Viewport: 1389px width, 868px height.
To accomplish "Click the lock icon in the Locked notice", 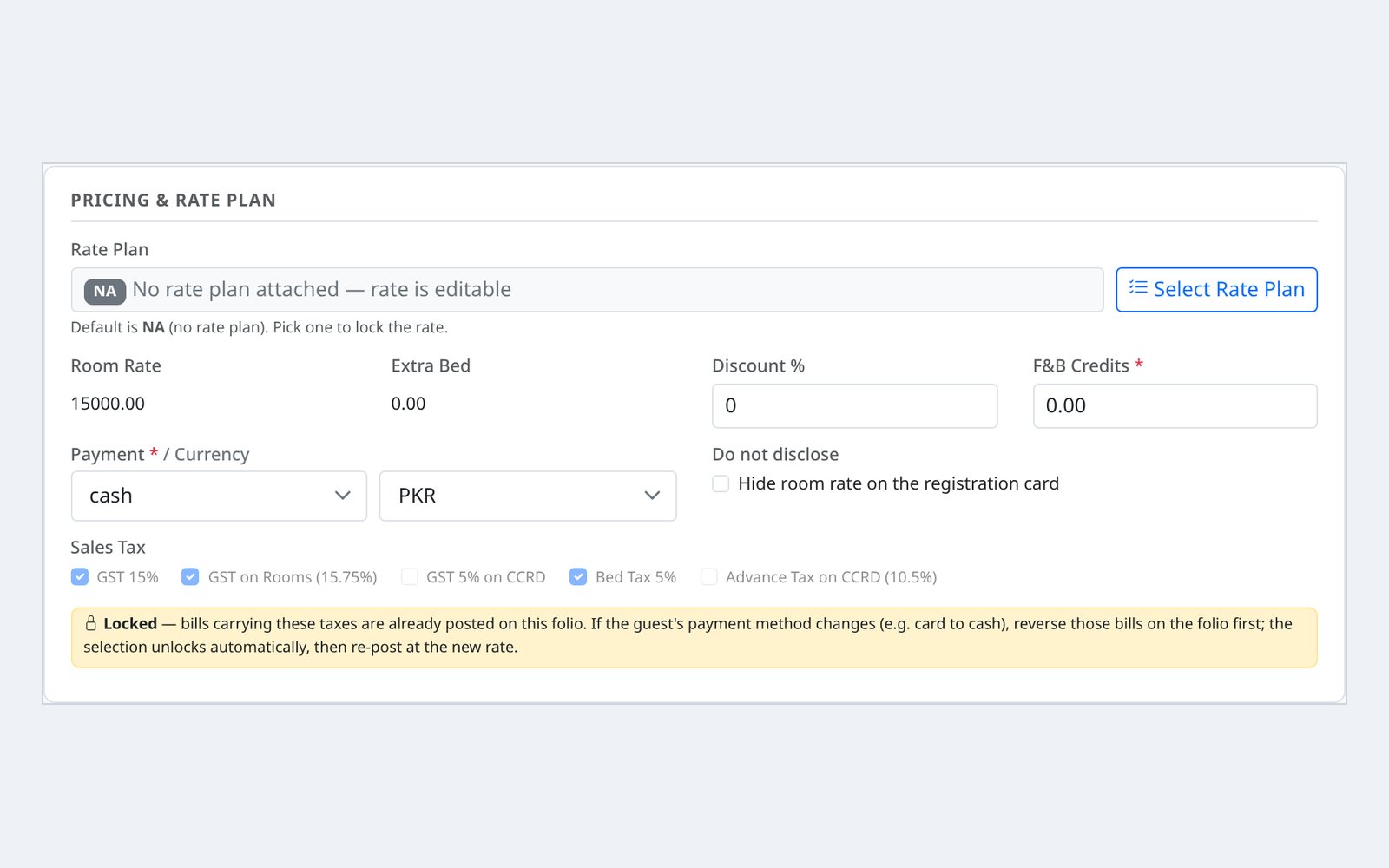I will click(x=90, y=623).
